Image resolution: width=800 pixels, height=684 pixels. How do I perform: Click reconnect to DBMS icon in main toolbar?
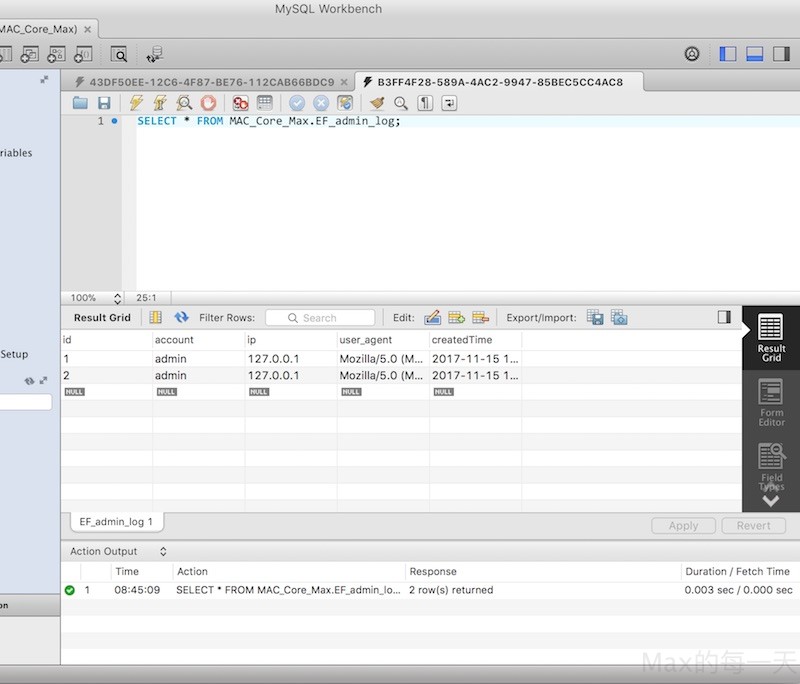(155, 54)
